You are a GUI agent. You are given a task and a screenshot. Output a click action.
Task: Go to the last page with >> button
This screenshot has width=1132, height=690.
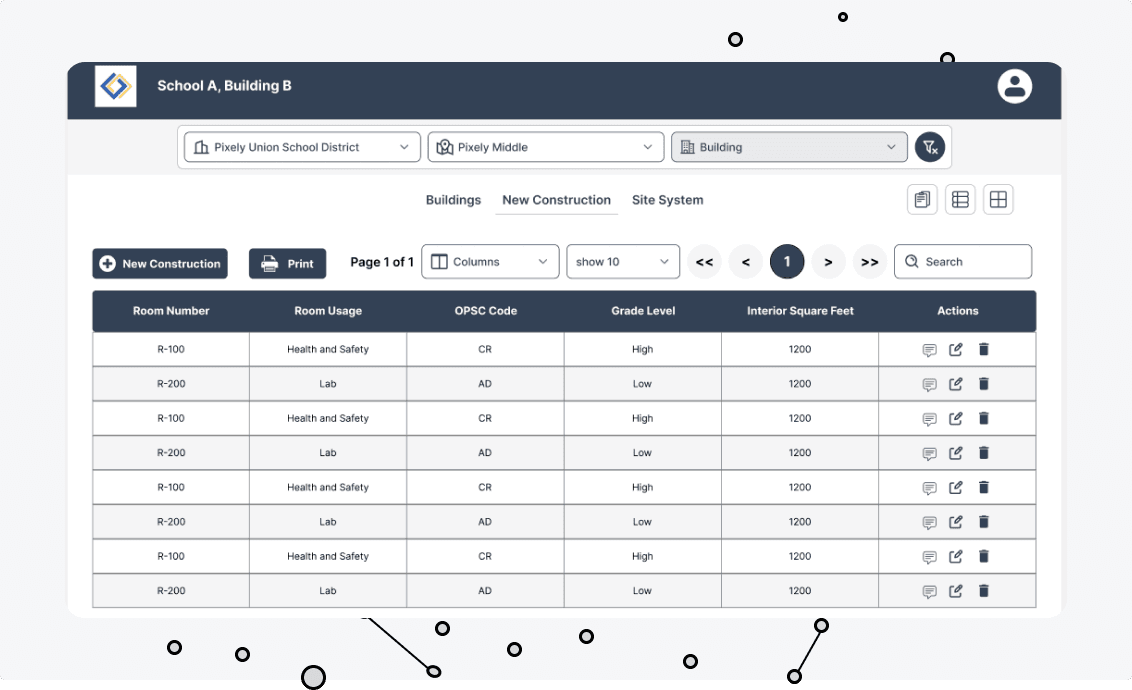coord(870,262)
